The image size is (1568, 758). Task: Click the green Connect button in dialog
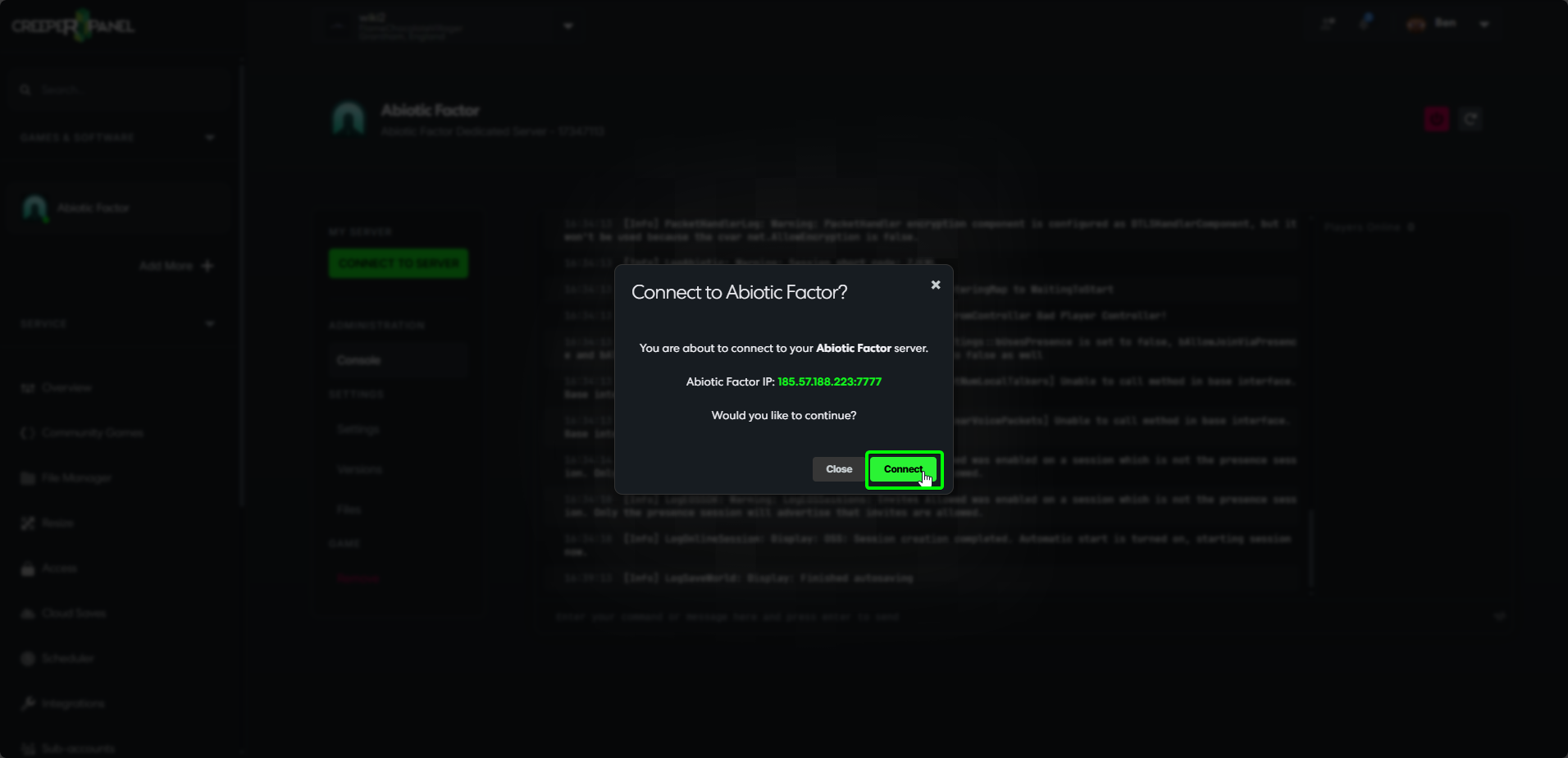[x=904, y=469]
